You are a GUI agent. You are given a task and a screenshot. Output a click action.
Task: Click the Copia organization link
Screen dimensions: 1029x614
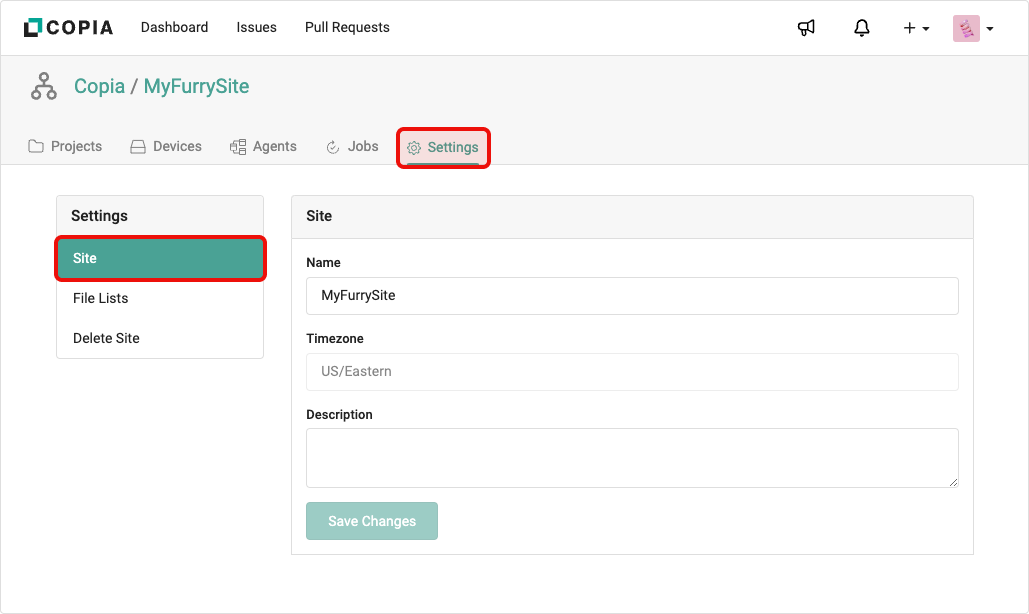pyautogui.click(x=99, y=86)
